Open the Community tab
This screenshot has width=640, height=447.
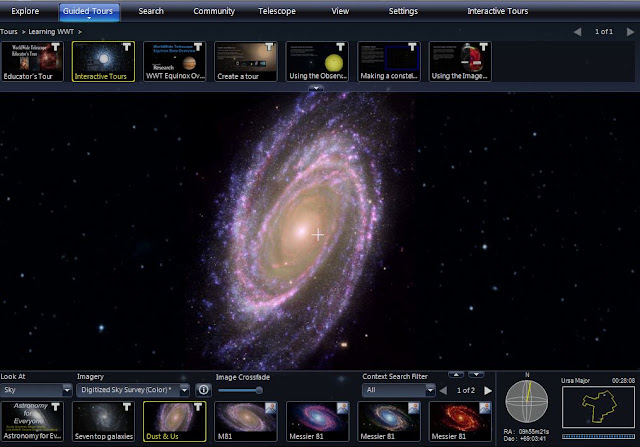(214, 11)
